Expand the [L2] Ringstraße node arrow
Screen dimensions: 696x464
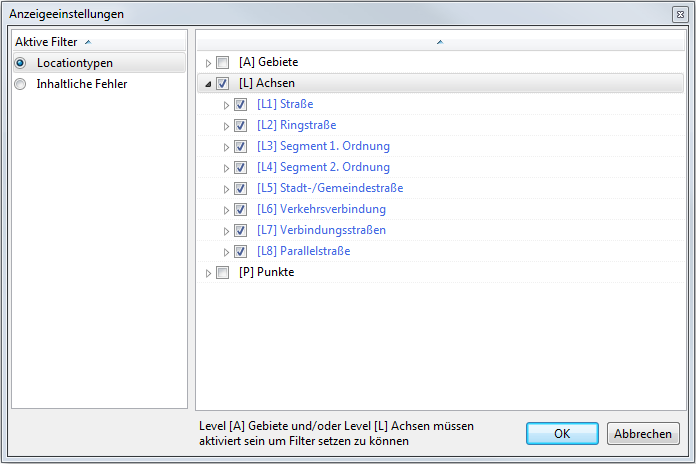227,126
